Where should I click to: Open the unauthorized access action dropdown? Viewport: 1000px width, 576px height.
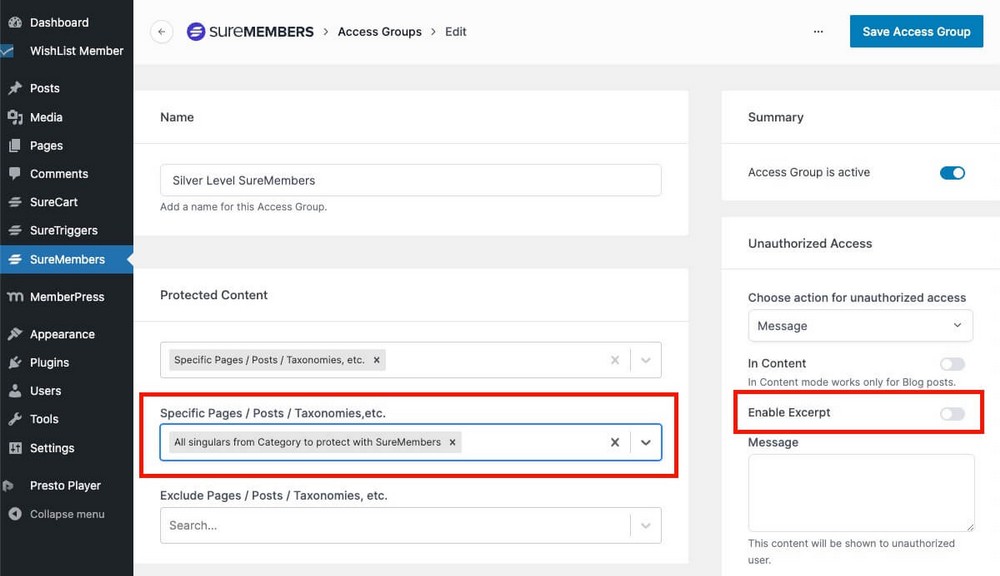(x=860, y=326)
